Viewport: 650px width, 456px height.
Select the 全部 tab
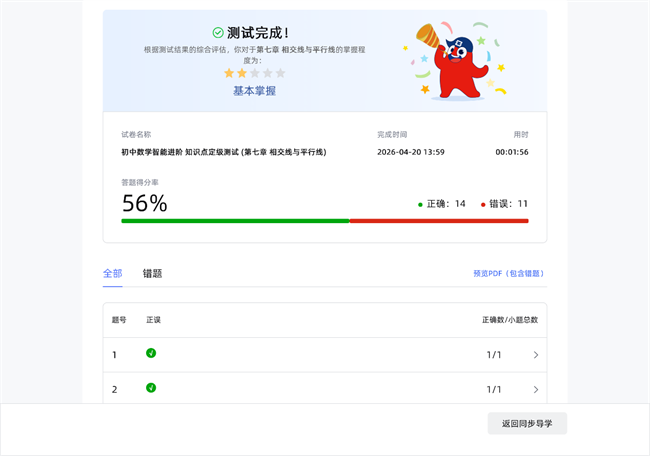[x=112, y=273]
